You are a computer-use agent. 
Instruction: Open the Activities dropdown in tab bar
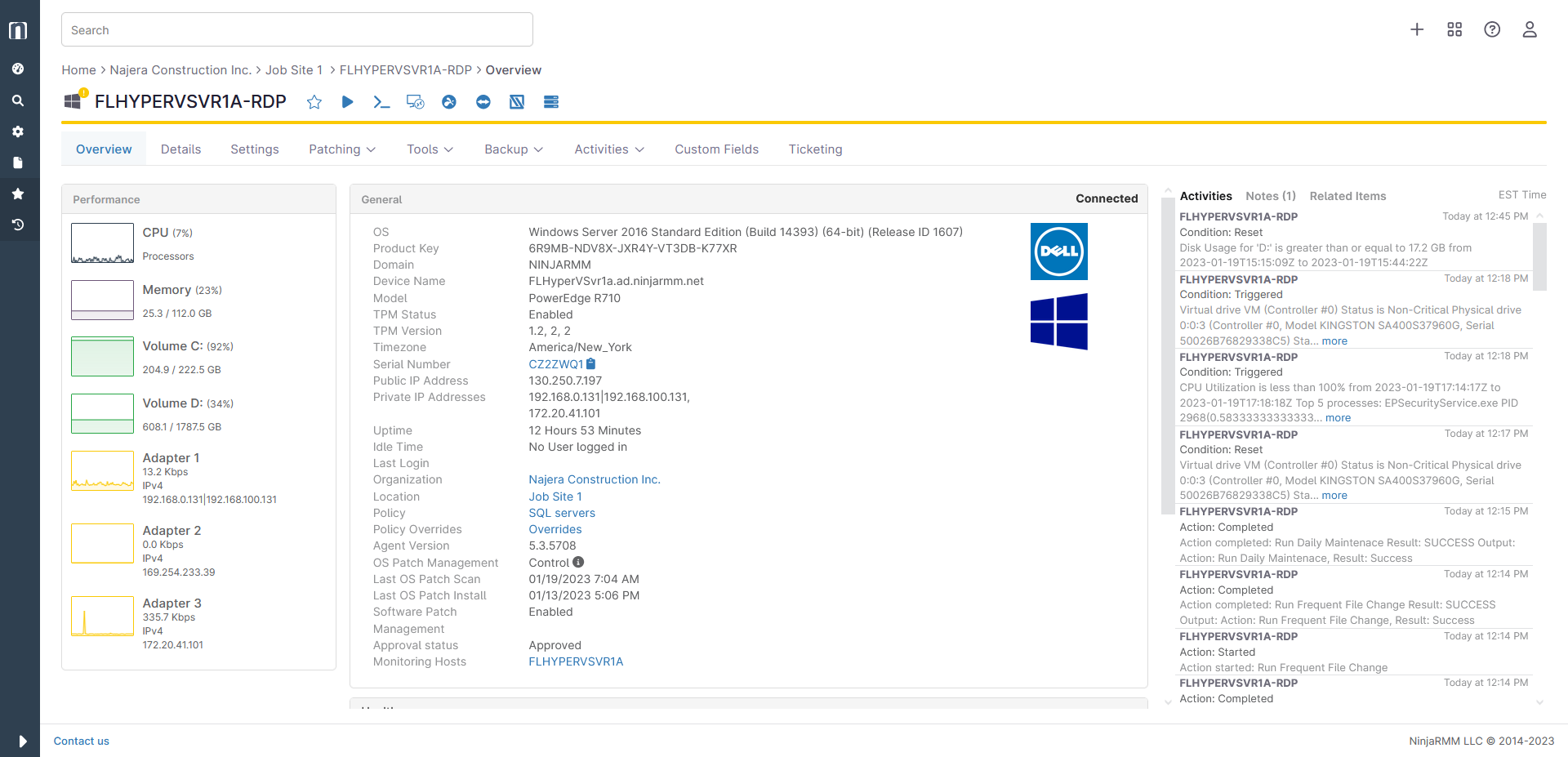click(609, 149)
